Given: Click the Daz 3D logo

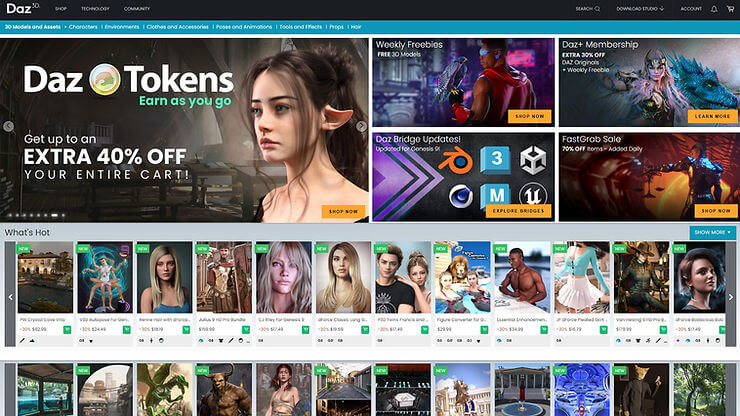Looking at the screenshot, I should (23, 8).
